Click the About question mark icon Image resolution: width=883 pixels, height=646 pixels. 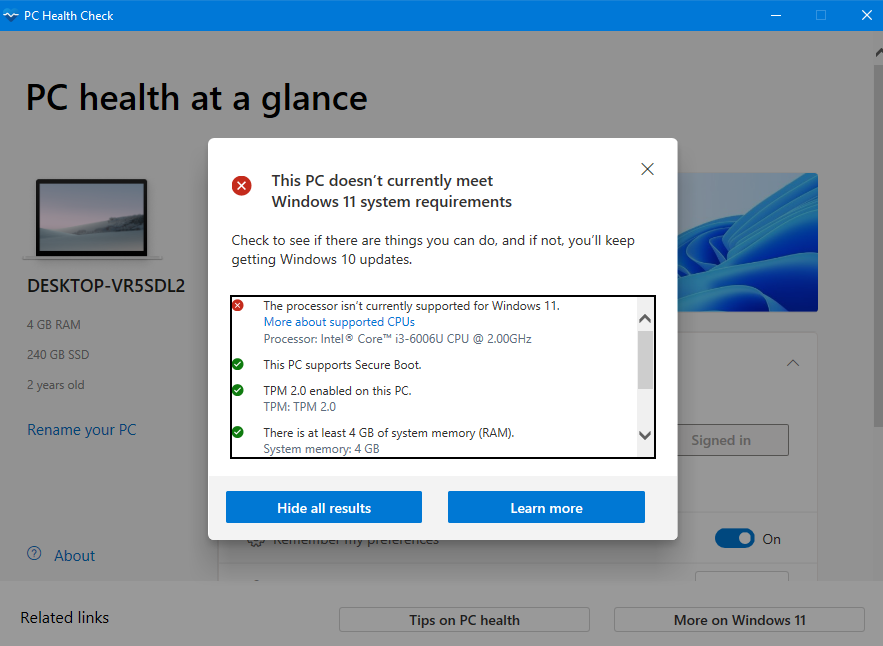coord(34,553)
